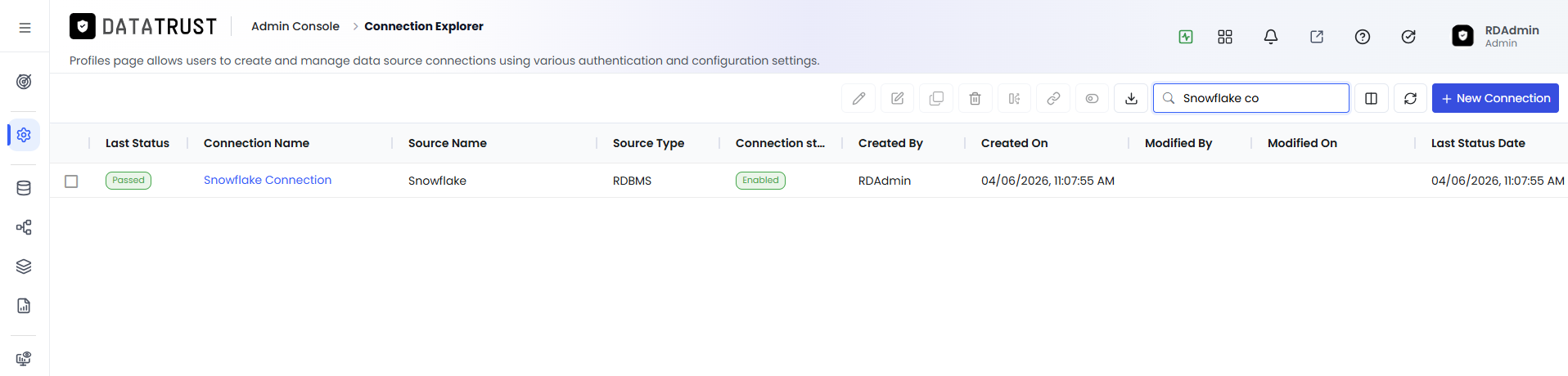Click the search field containing Snowflake co

(1251, 98)
